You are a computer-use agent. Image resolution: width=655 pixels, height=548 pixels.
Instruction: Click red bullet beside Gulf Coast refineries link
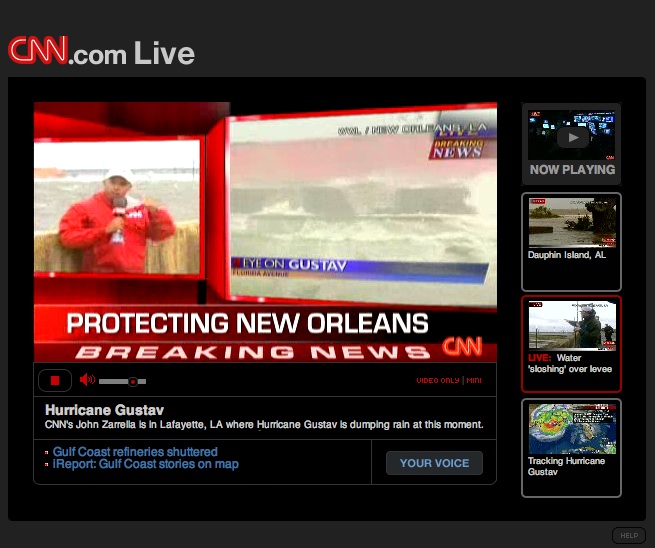point(47,453)
